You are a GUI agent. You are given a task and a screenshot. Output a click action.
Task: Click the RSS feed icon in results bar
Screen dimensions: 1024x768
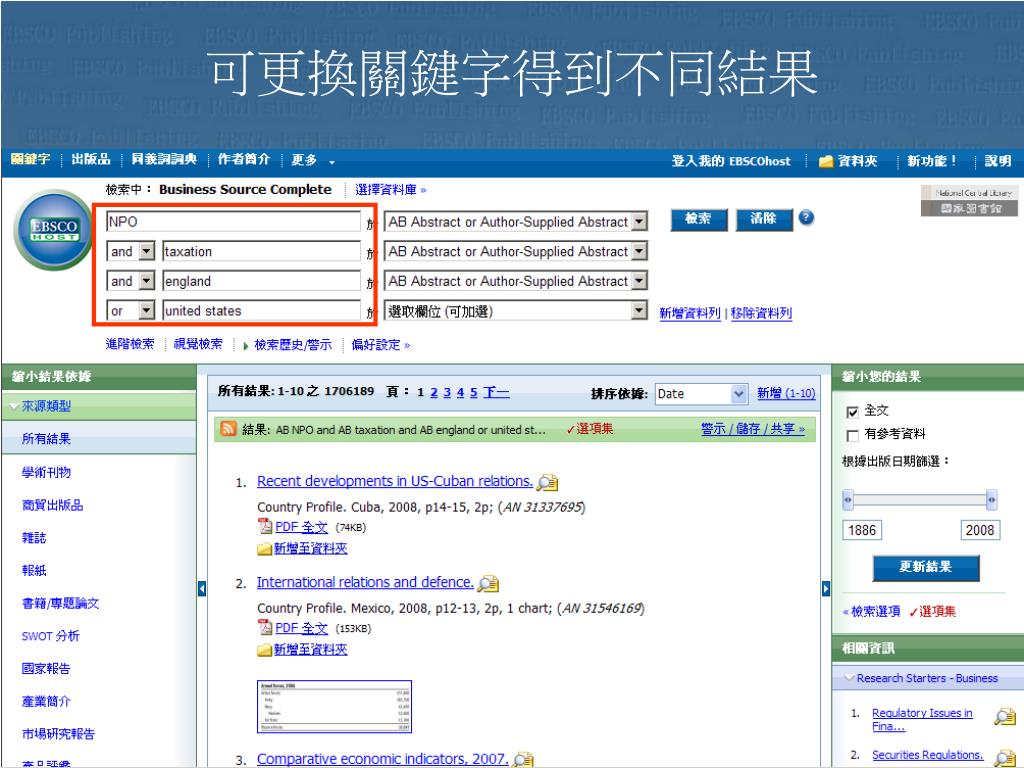(228, 428)
